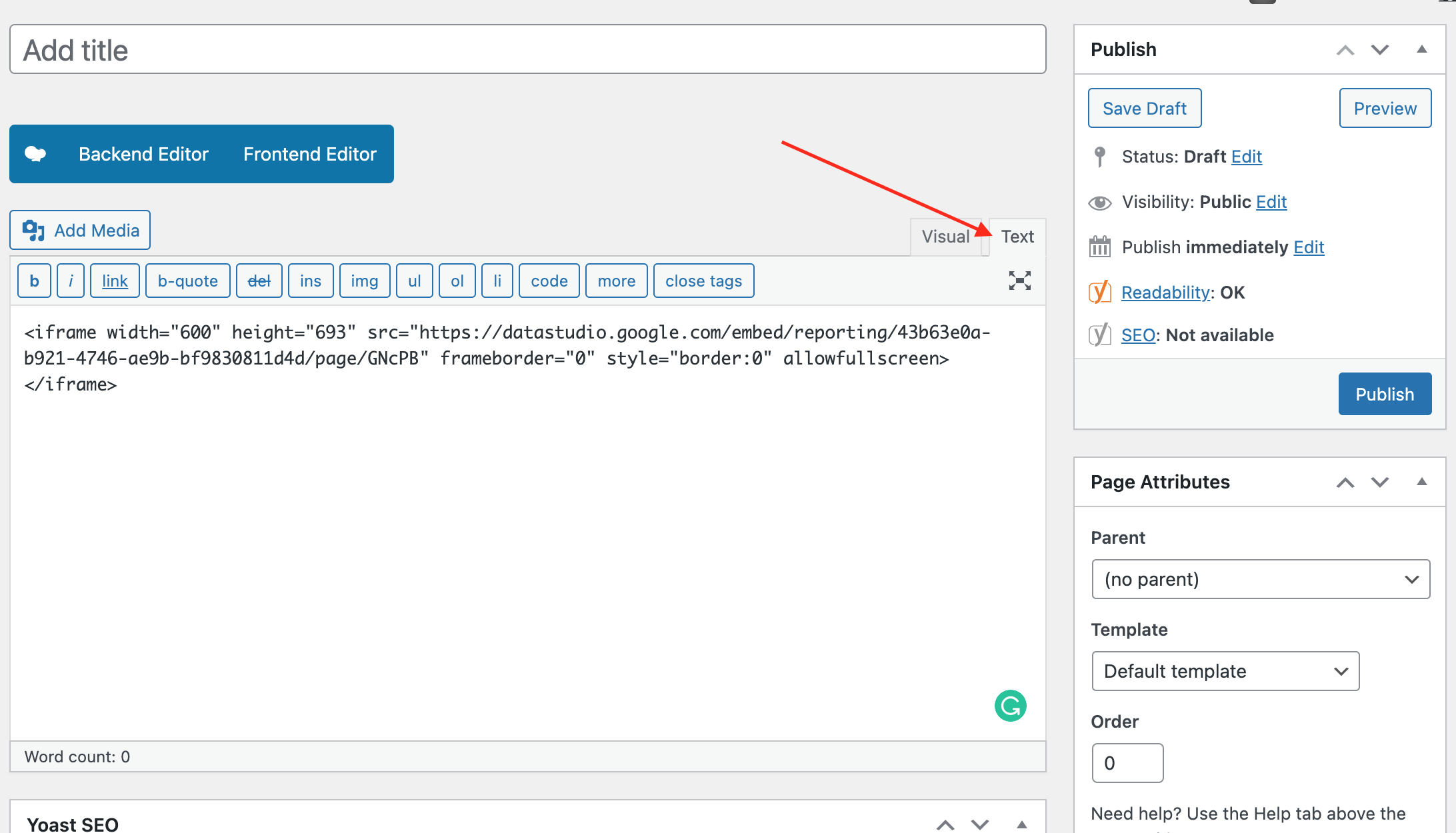
Task: Switch to the Text editor tab
Action: click(x=1017, y=237)
